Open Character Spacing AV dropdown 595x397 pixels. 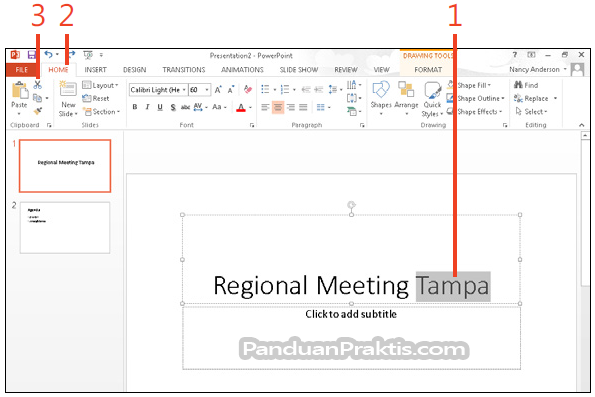click(200, 107)
